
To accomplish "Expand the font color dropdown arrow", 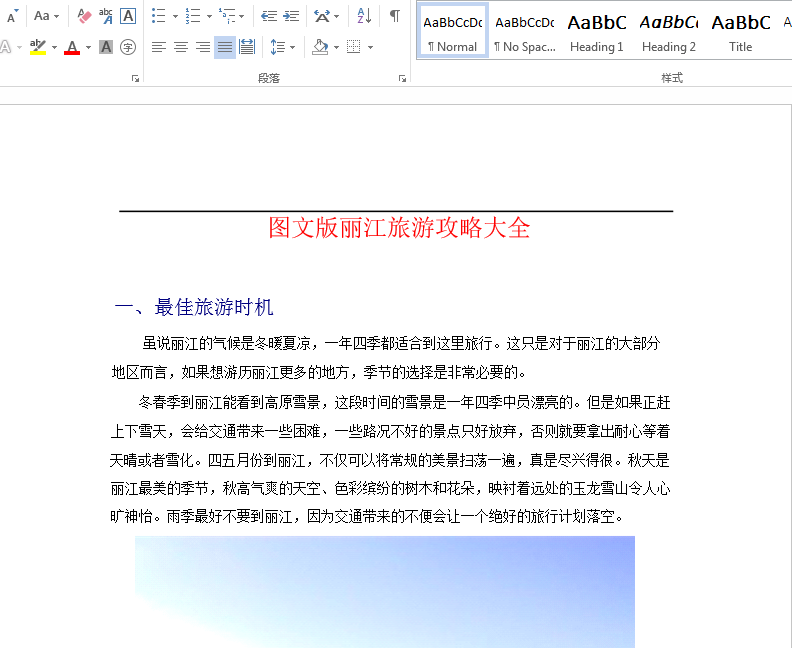I will tap(88, 48).
